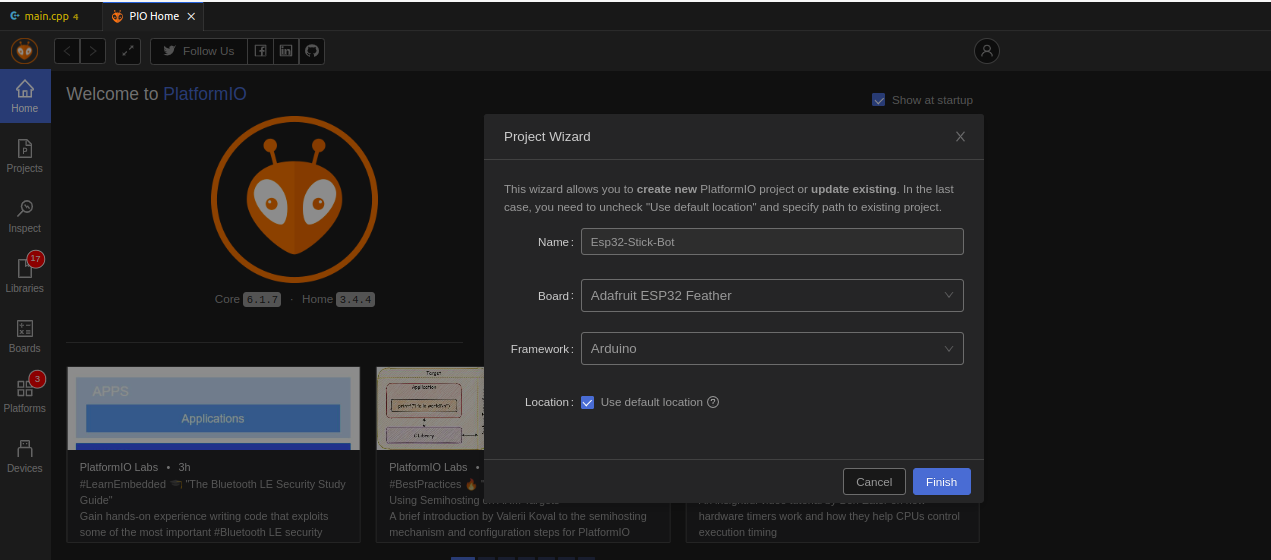
Task: Click the Core version 6.1.7 label
Action: [261, 299]
